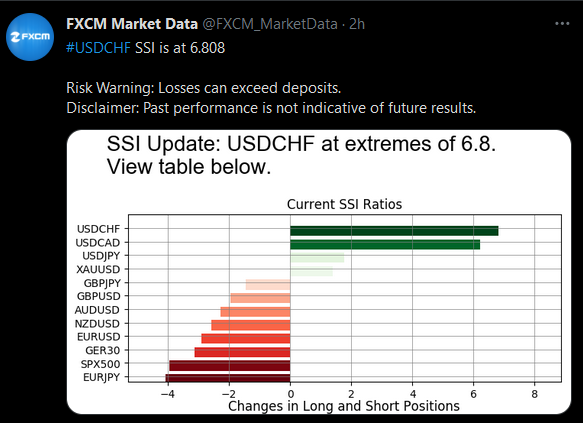Click the GER30 red bar
Screen dimensions: 583x423
pyautogui.click(x=242, y=352)
